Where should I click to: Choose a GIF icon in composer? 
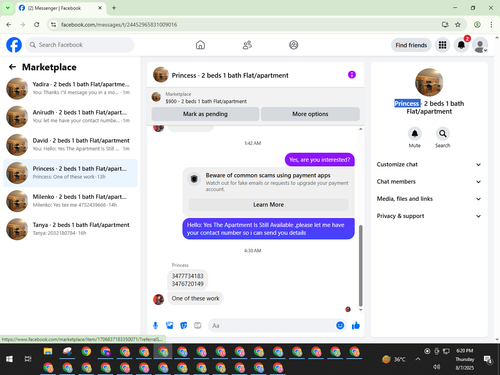pos(198,325)
